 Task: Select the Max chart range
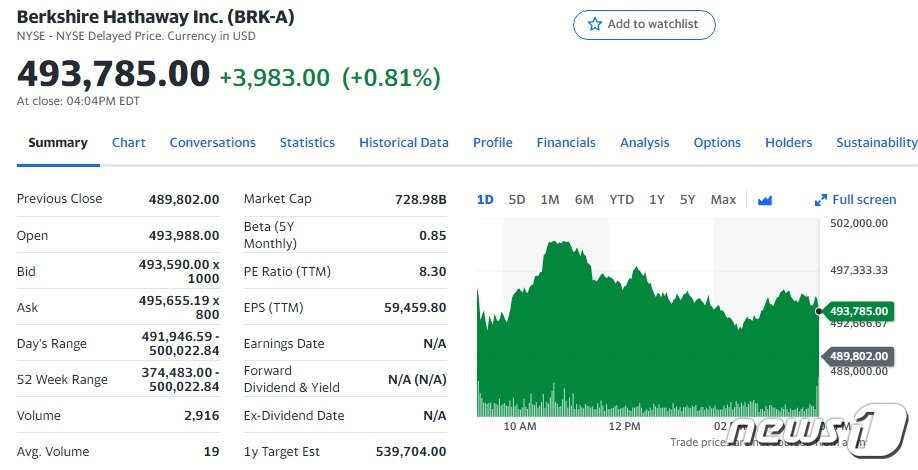[723, 200]
